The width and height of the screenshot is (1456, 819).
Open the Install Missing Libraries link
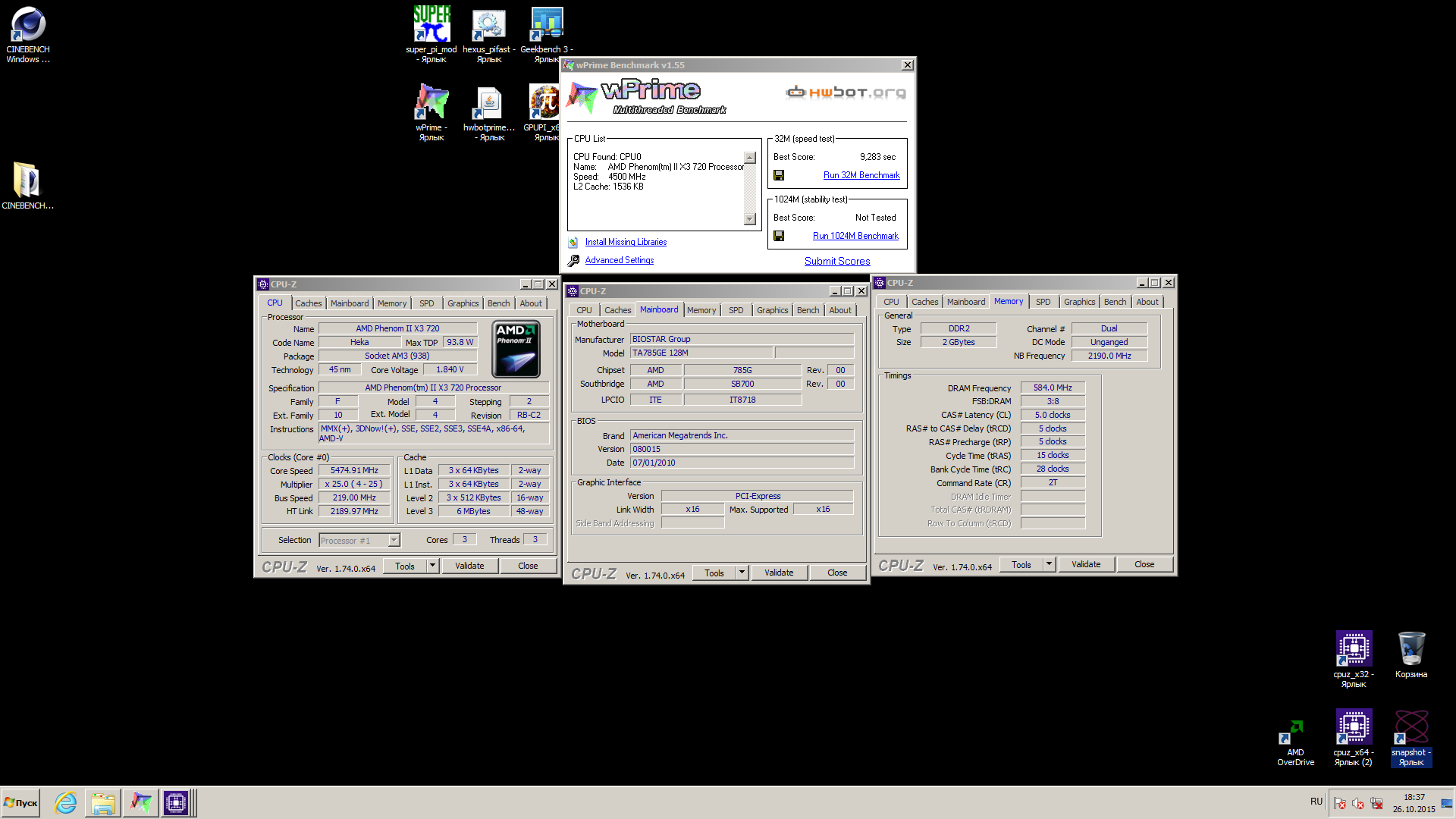point(626,242)
